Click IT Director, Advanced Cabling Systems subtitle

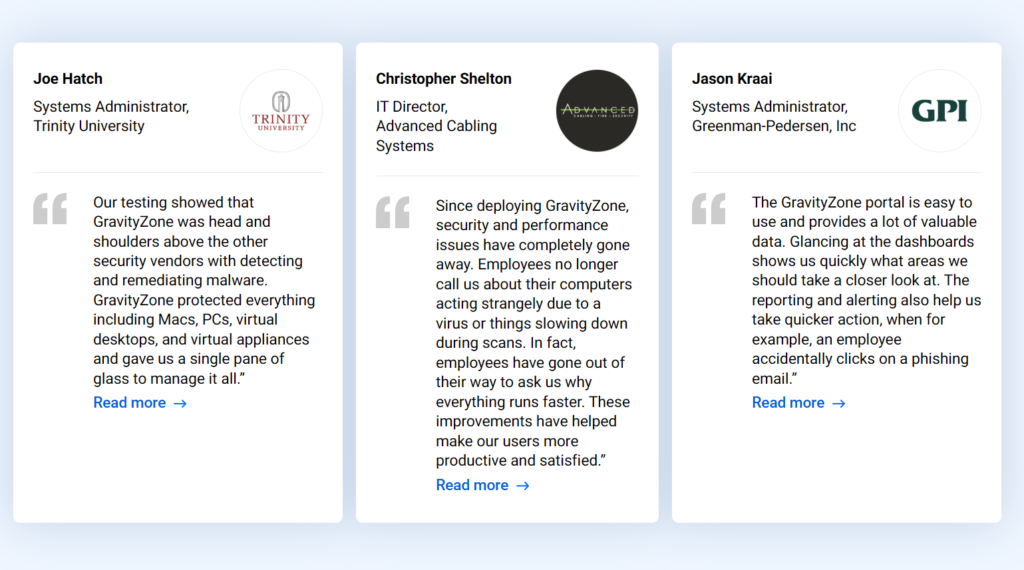pyautogui.click(x=436, y=126)
